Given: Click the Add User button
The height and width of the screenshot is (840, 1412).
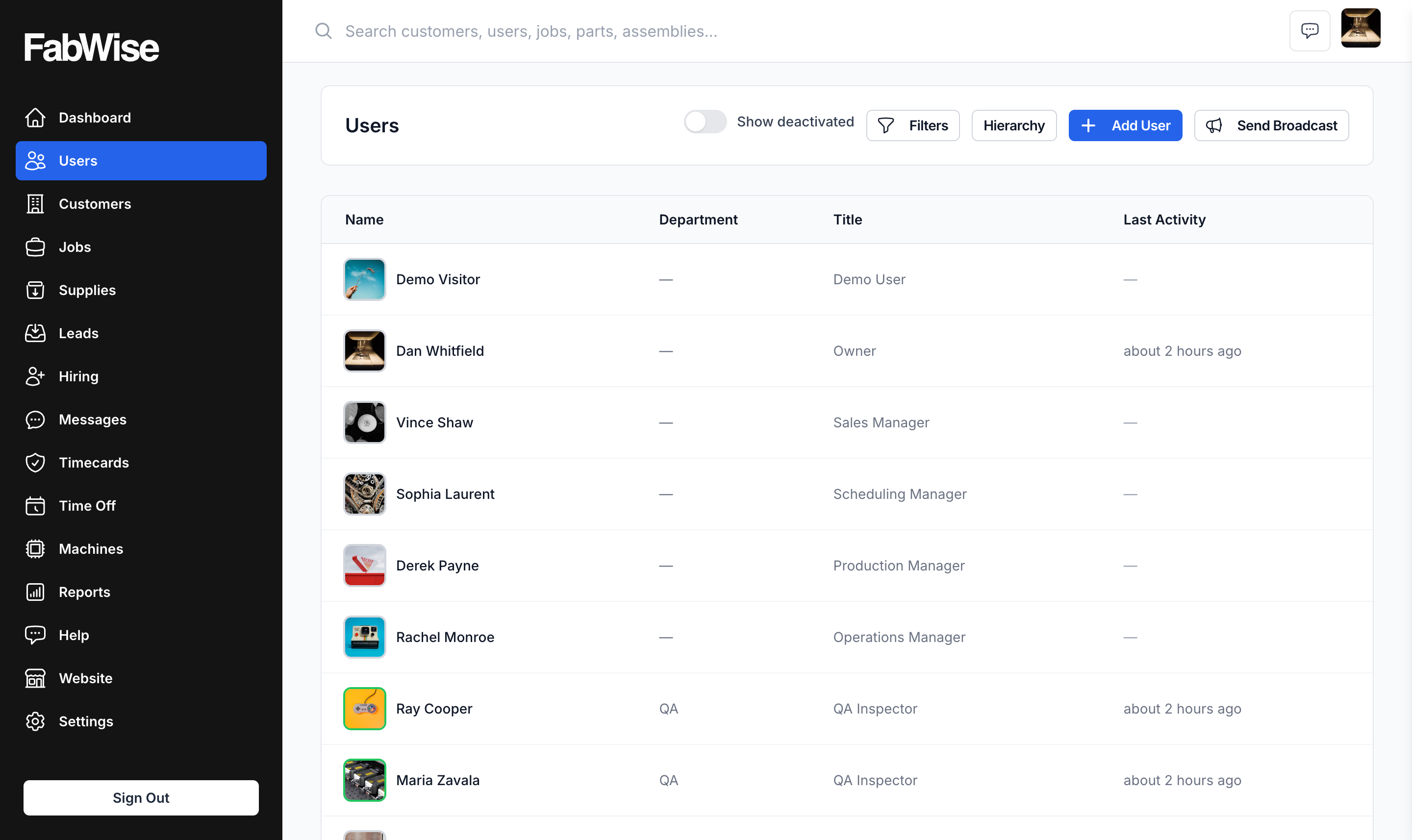Looking at the screenshot, I should pyautogui.click(x=1125, y=125).
